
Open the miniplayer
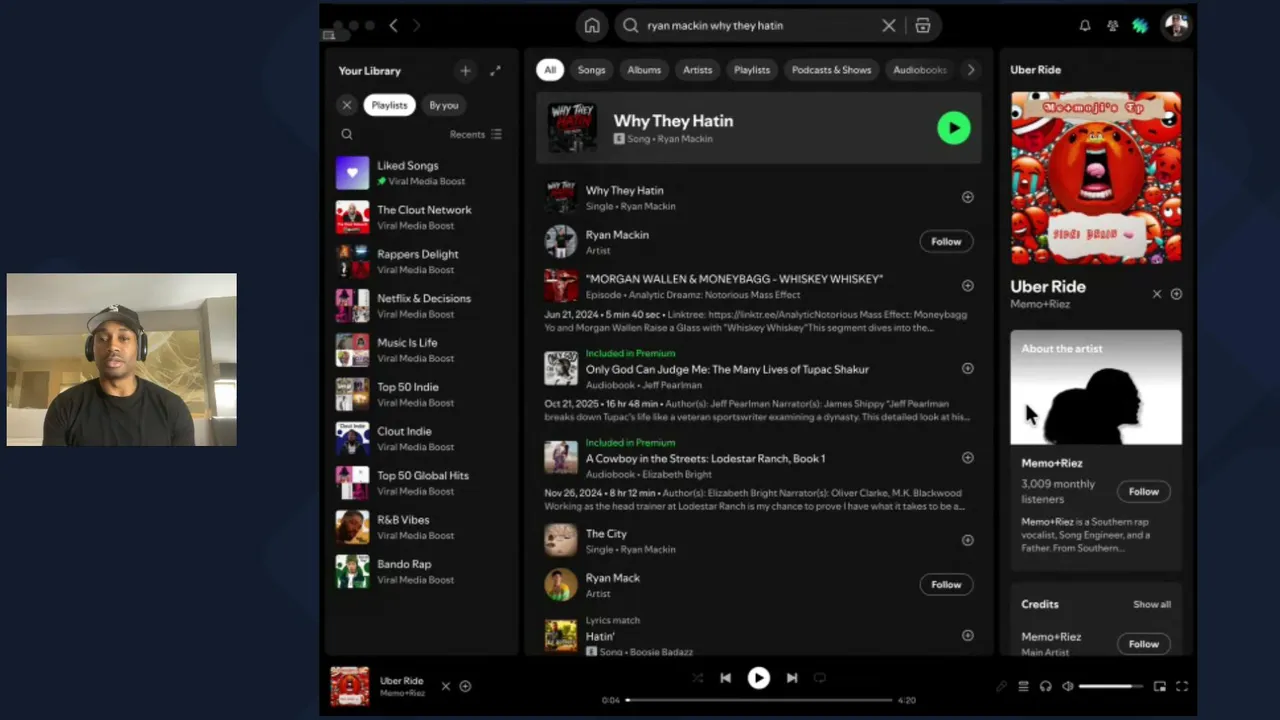tap(1160, 686)
